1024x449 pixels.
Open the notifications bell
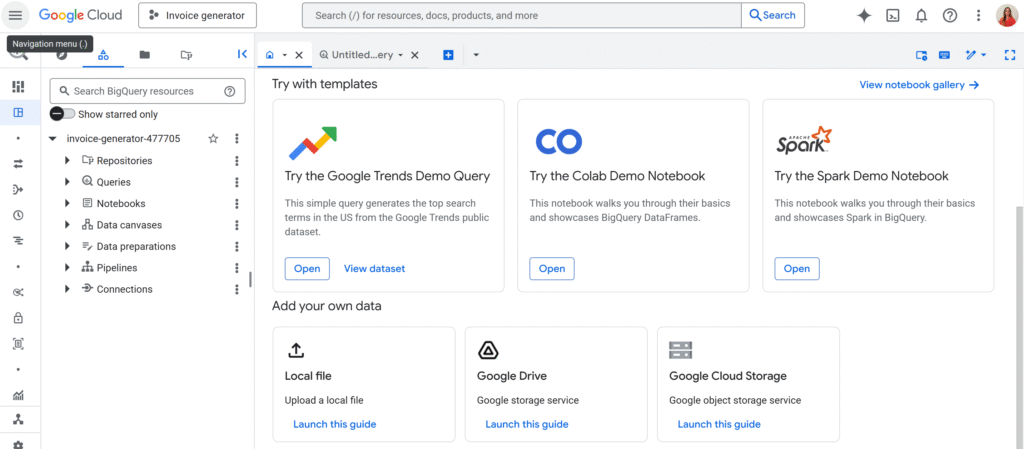pos(921,15)
